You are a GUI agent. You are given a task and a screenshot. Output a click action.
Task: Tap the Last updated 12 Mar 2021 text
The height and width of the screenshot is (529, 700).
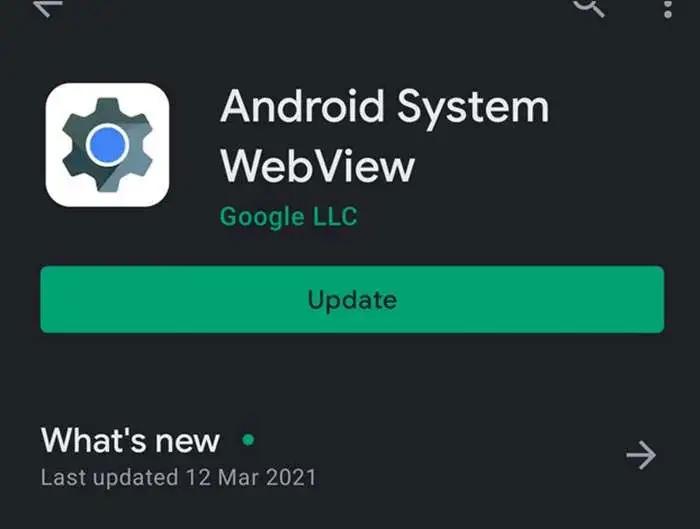[178, 477]
